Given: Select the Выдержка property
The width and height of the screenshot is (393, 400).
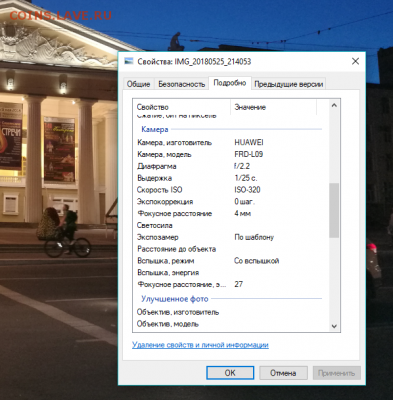Looking at the screenshot, I should click(x=154, y=178).
